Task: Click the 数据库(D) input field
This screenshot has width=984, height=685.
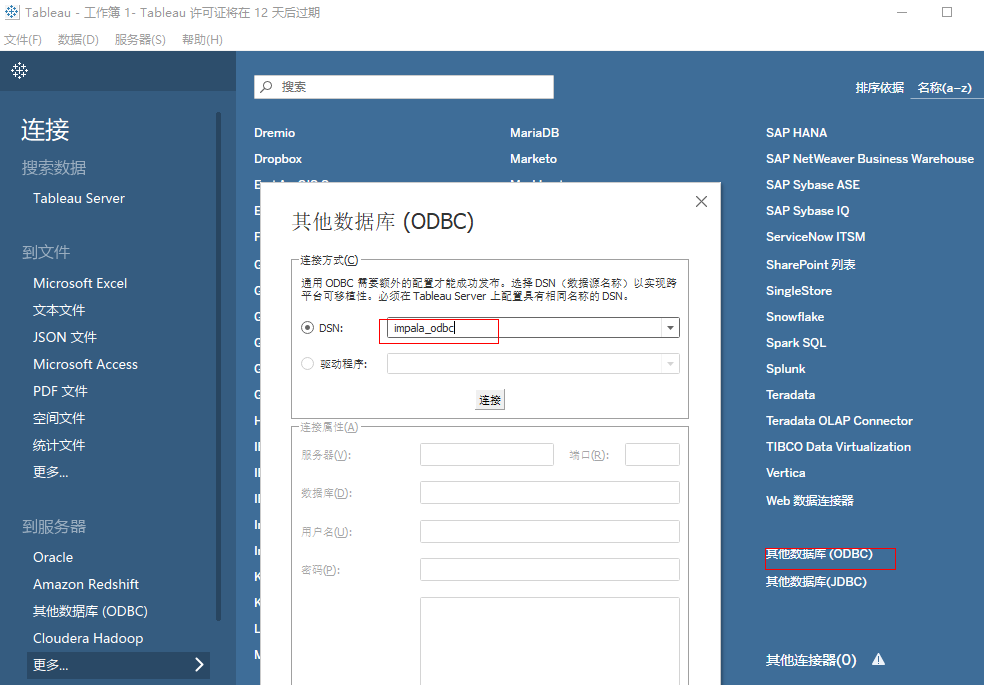Action: pos(550,492)
